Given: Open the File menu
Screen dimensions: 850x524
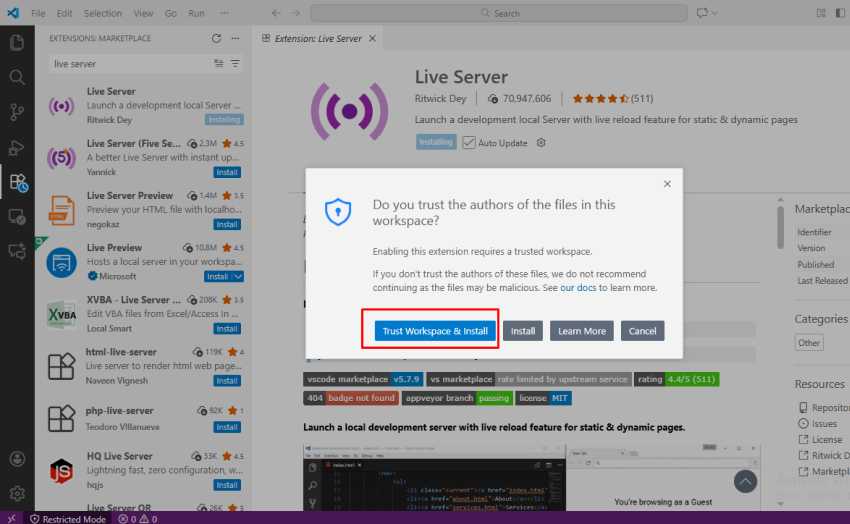Looking at the screenshot, I should click(38, 13).
